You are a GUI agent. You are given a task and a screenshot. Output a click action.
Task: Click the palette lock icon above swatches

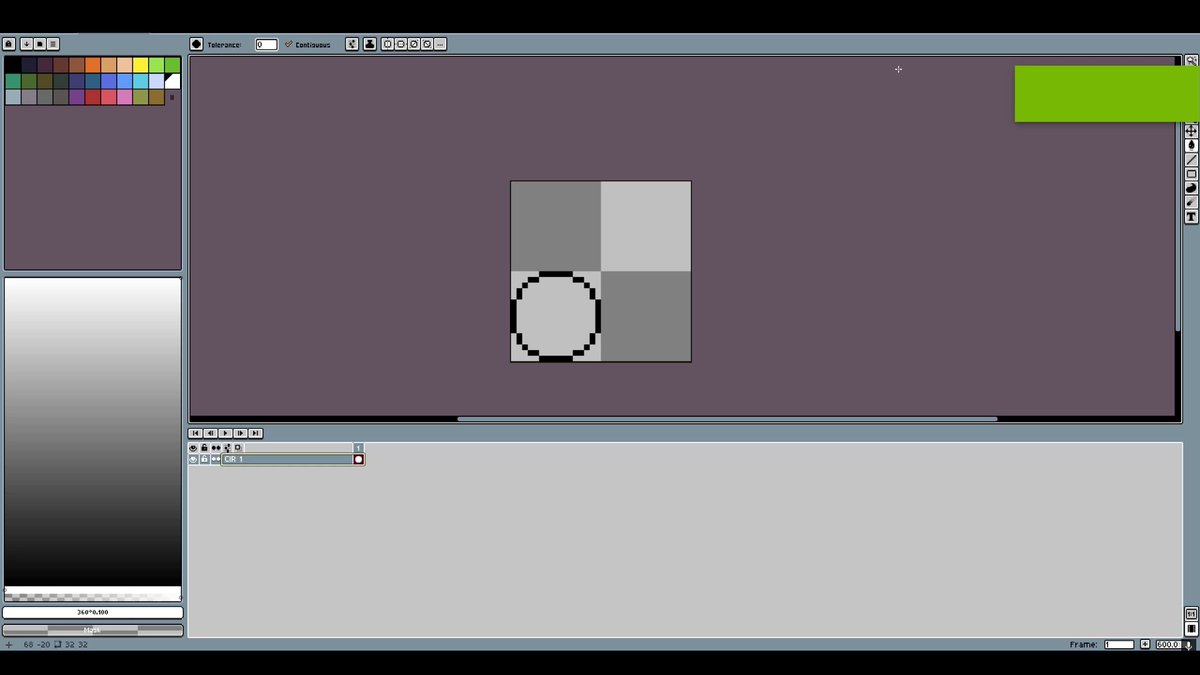coord(9,44)
